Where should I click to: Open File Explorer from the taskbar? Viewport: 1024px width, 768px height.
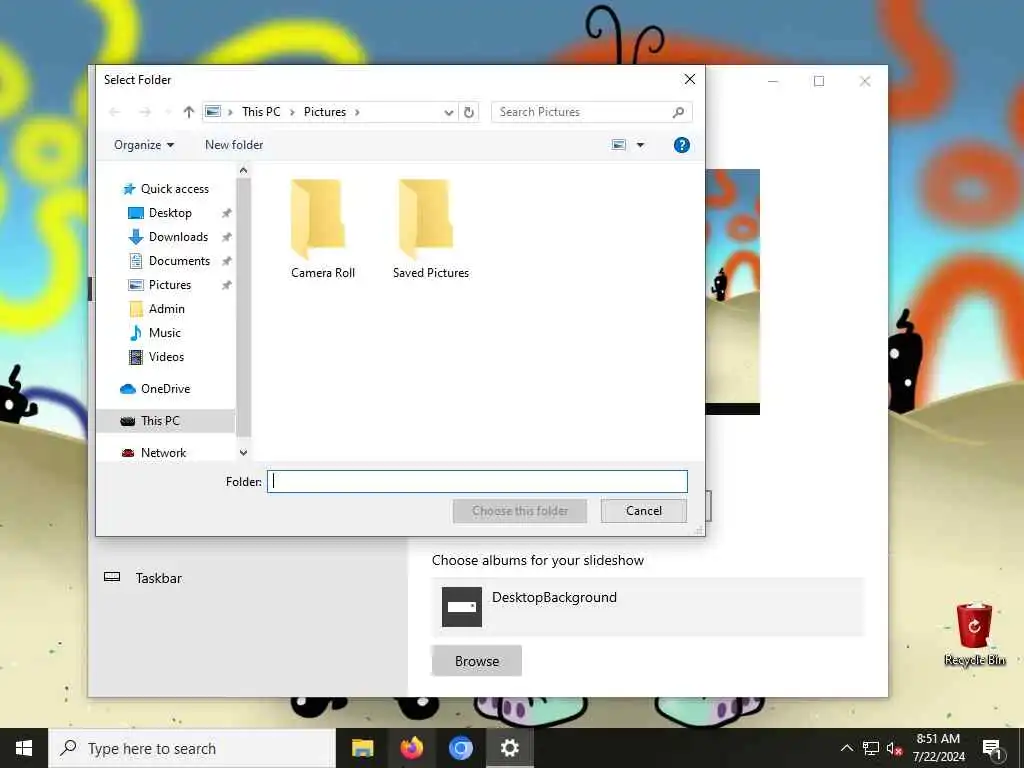pyautogui.click(x=362, y=748)
